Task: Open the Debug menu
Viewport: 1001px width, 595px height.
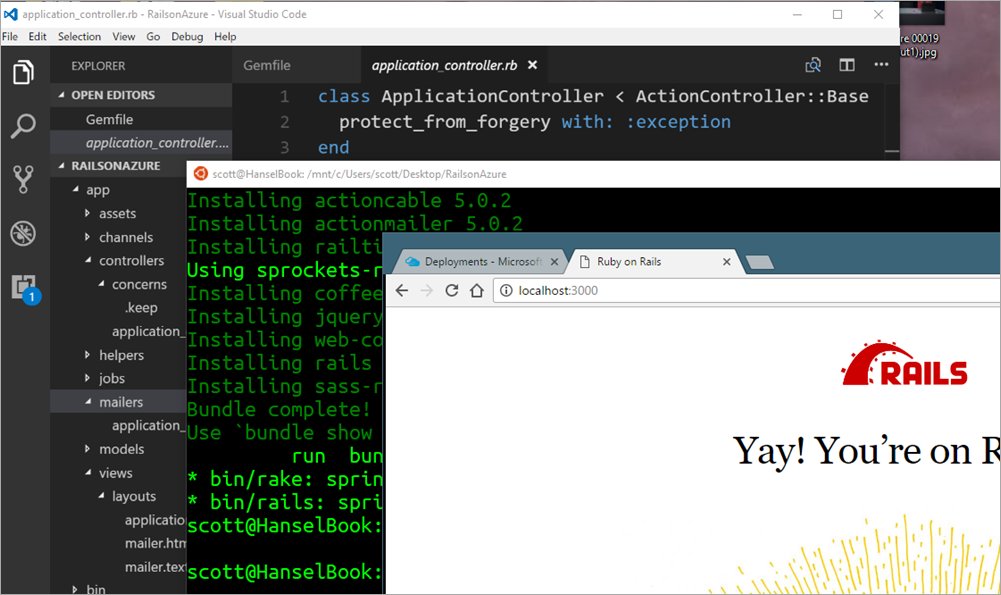Action: point(187,36)
